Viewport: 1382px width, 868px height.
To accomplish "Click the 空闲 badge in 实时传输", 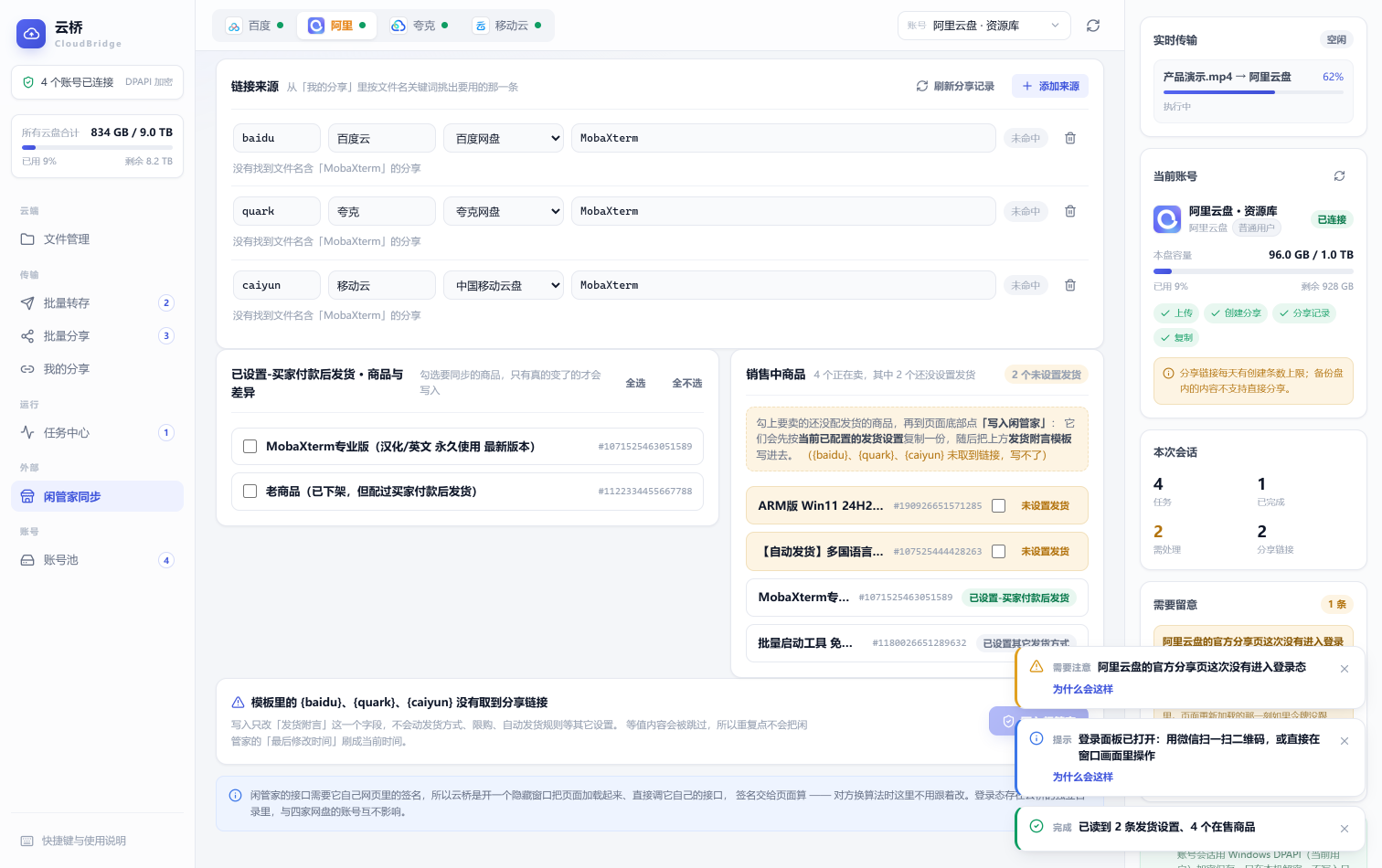I will click(1336, 40).
